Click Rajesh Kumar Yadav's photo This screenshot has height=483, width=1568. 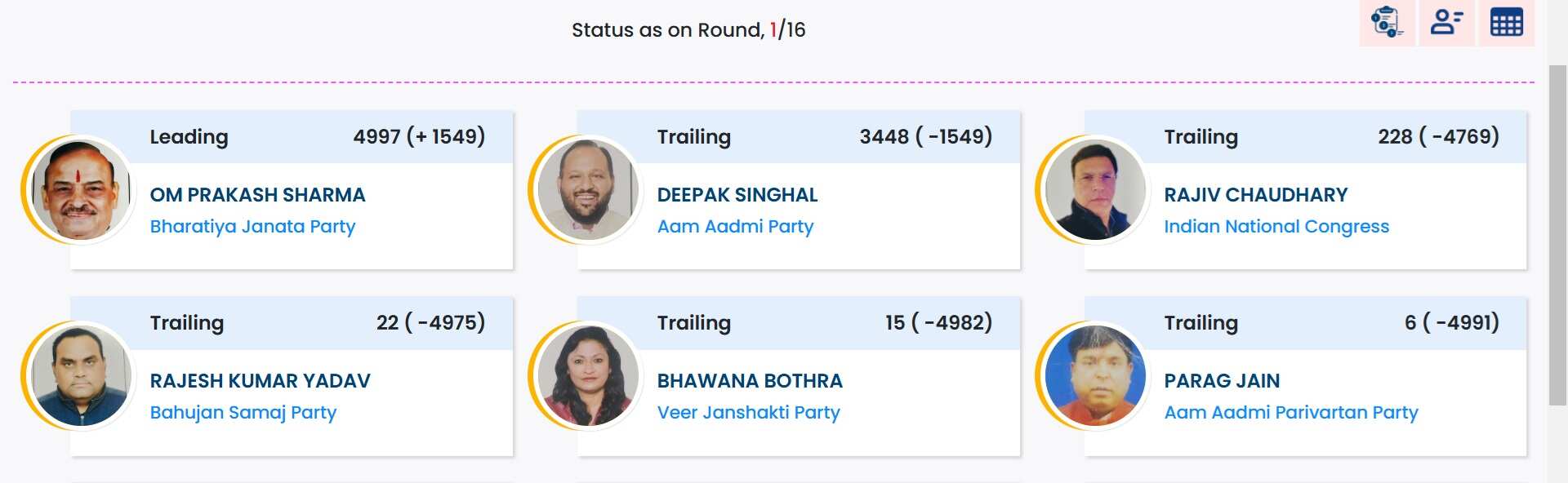pyautogui.click(x=81, y=375)
